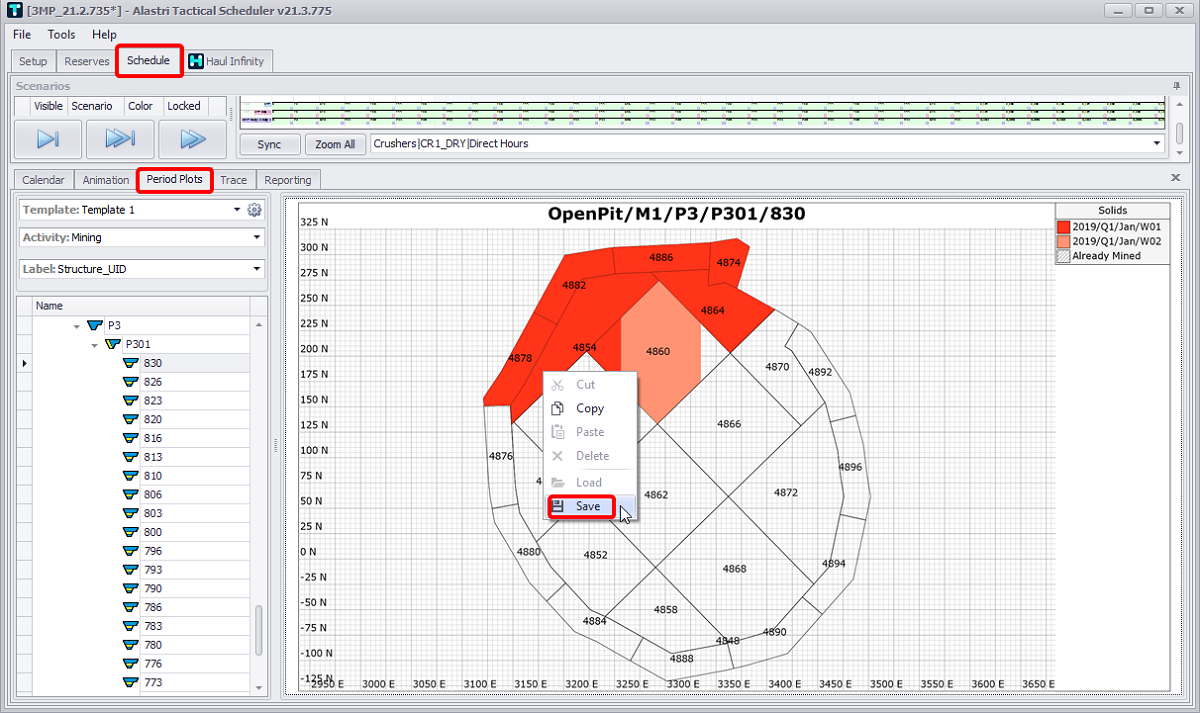
Task: Click the fast-forward play button
Action: [x=119, y=139]
